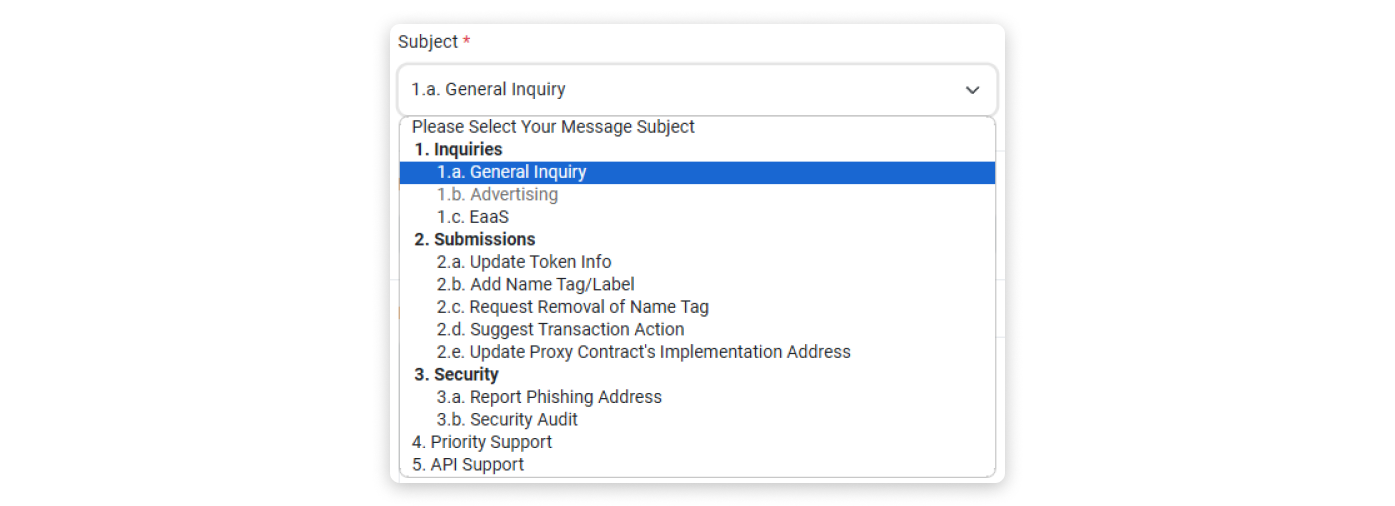Open the Subject combo box field

tap(697, 90)
